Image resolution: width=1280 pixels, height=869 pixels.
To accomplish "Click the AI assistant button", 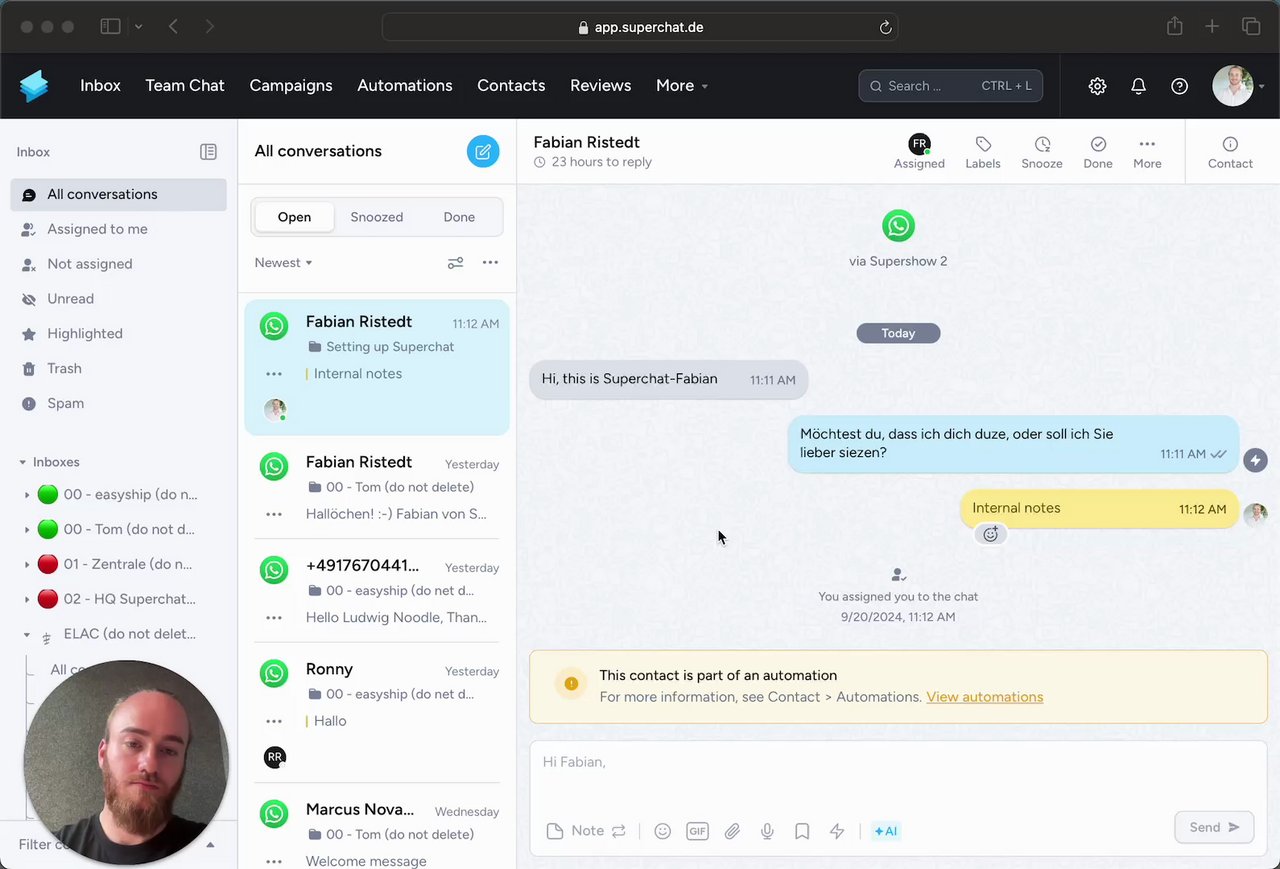I will (886, 830).
